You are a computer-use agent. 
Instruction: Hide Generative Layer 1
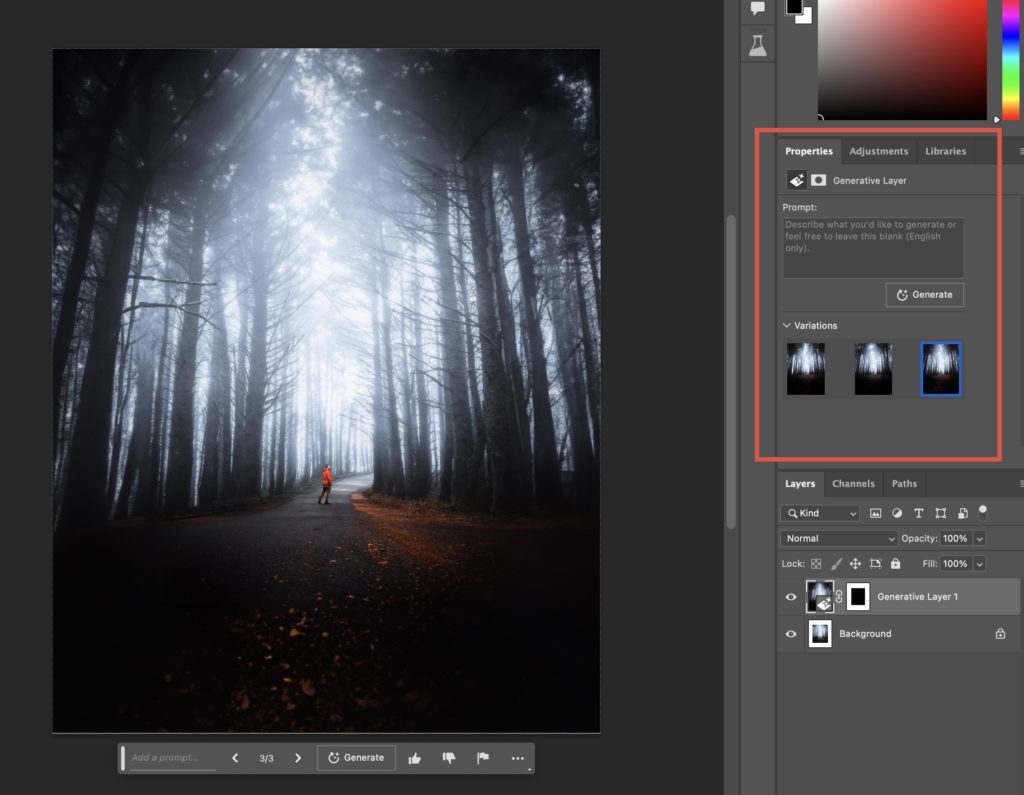791,597
